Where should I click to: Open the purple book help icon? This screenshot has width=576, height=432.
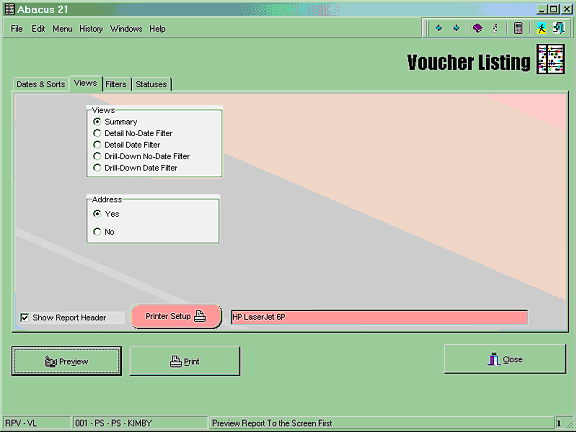[x=477, y=28]
